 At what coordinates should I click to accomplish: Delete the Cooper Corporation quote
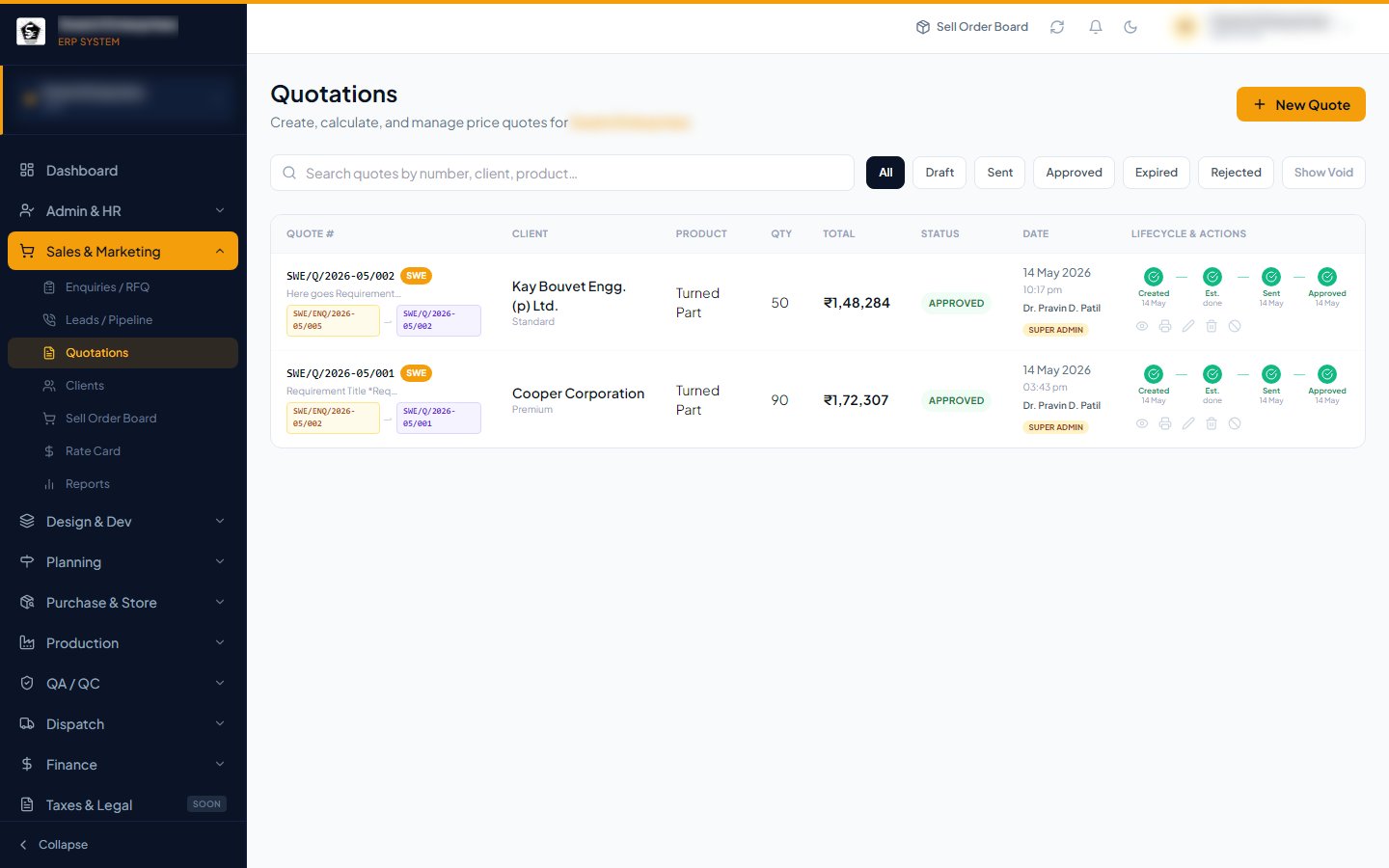click(x=1212, y=423)
